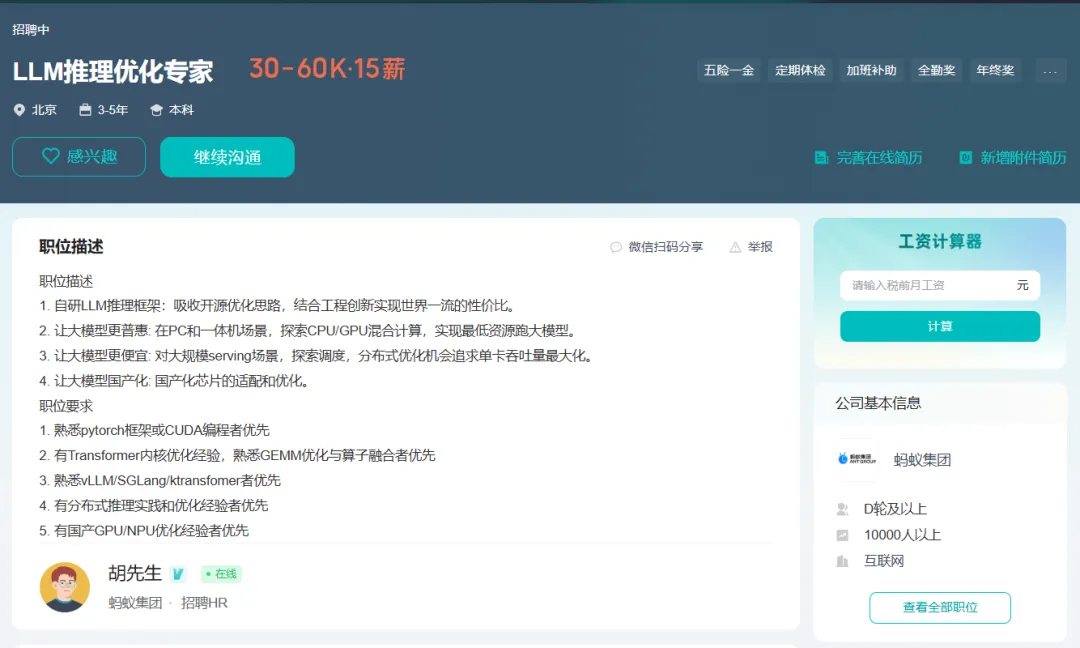Click the 完善在线简历 document icon
Viewport: 1080px width, 648px height.
(821, 158)
